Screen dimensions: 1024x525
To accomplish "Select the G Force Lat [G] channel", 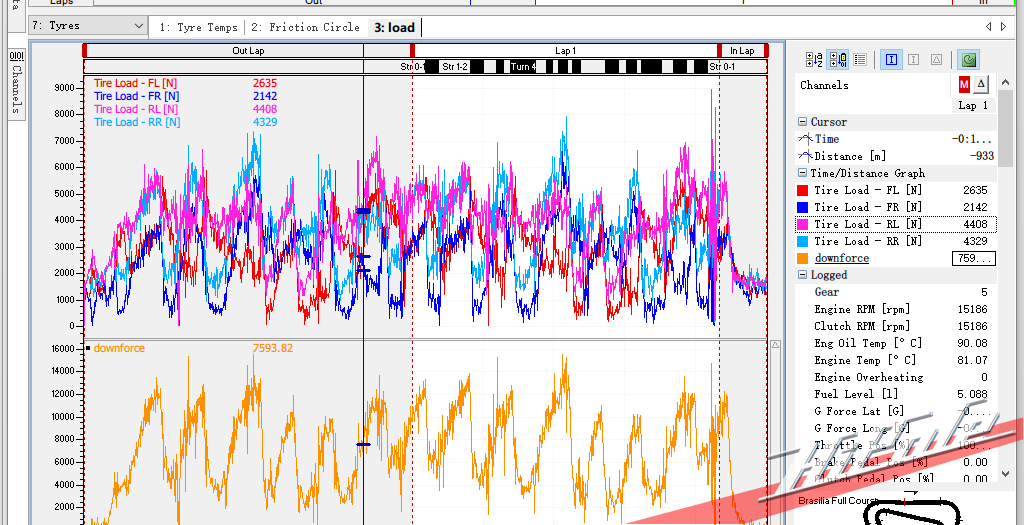I will point(896,411).
